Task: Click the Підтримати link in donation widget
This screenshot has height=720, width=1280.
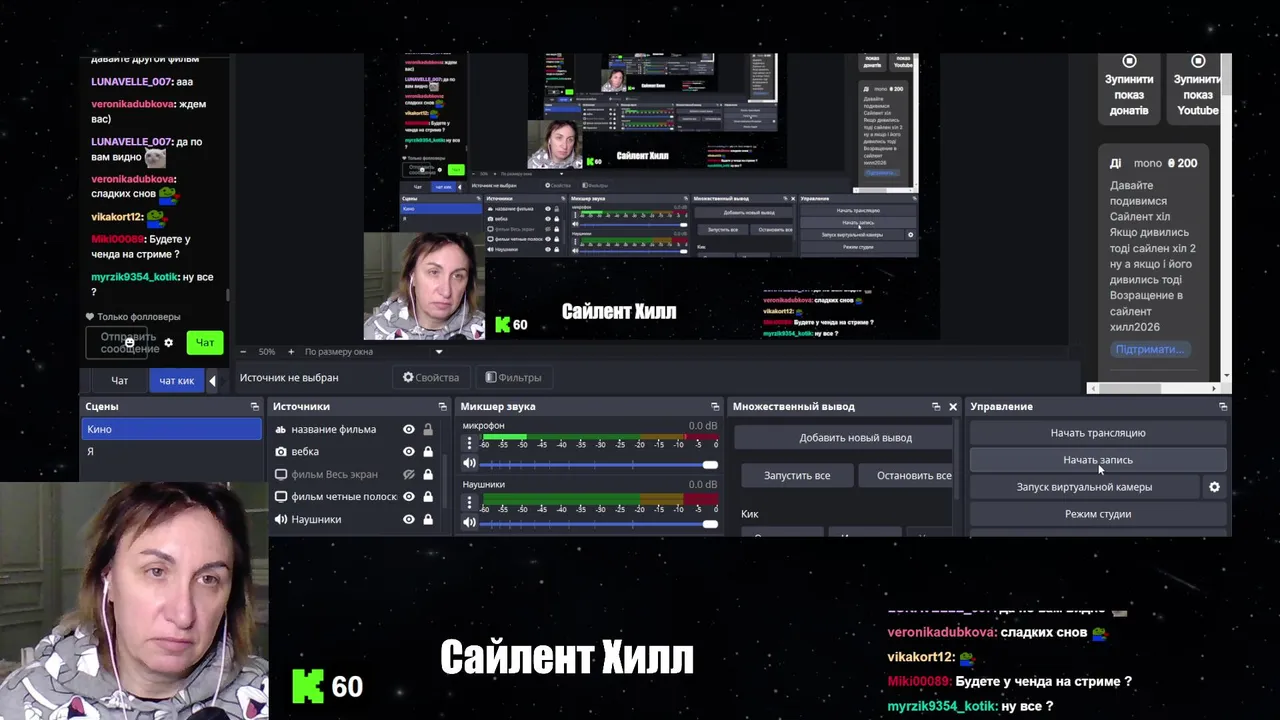Action: click(1149, 349)
